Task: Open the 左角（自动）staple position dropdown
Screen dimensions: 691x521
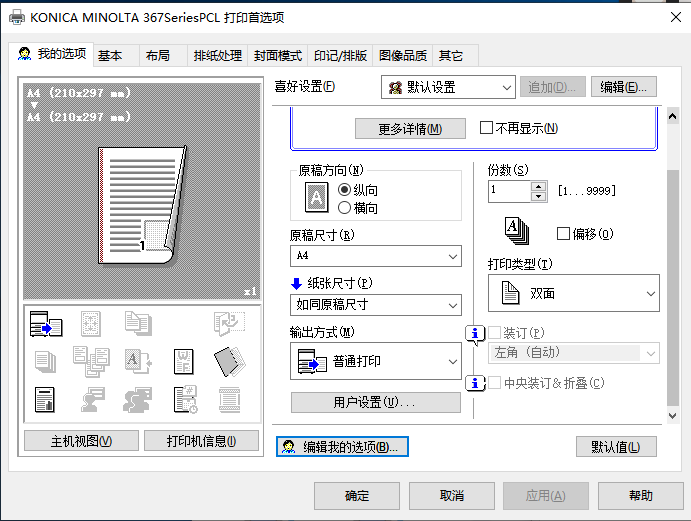Action: pos(574,353)
